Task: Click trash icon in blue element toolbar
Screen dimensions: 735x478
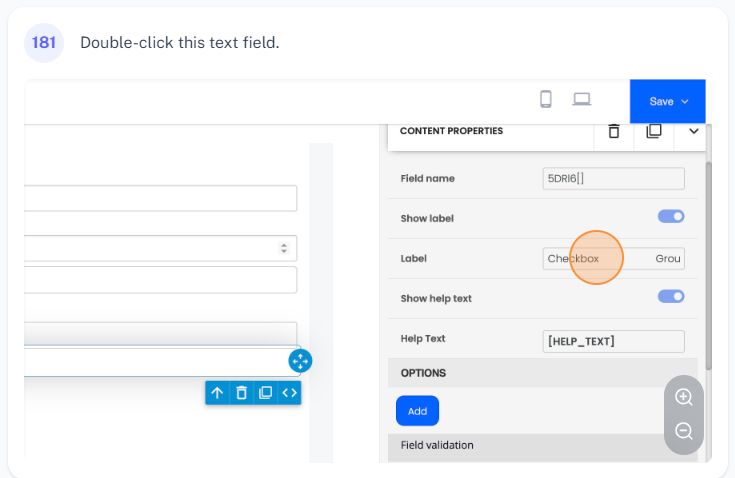Action: 241,393
